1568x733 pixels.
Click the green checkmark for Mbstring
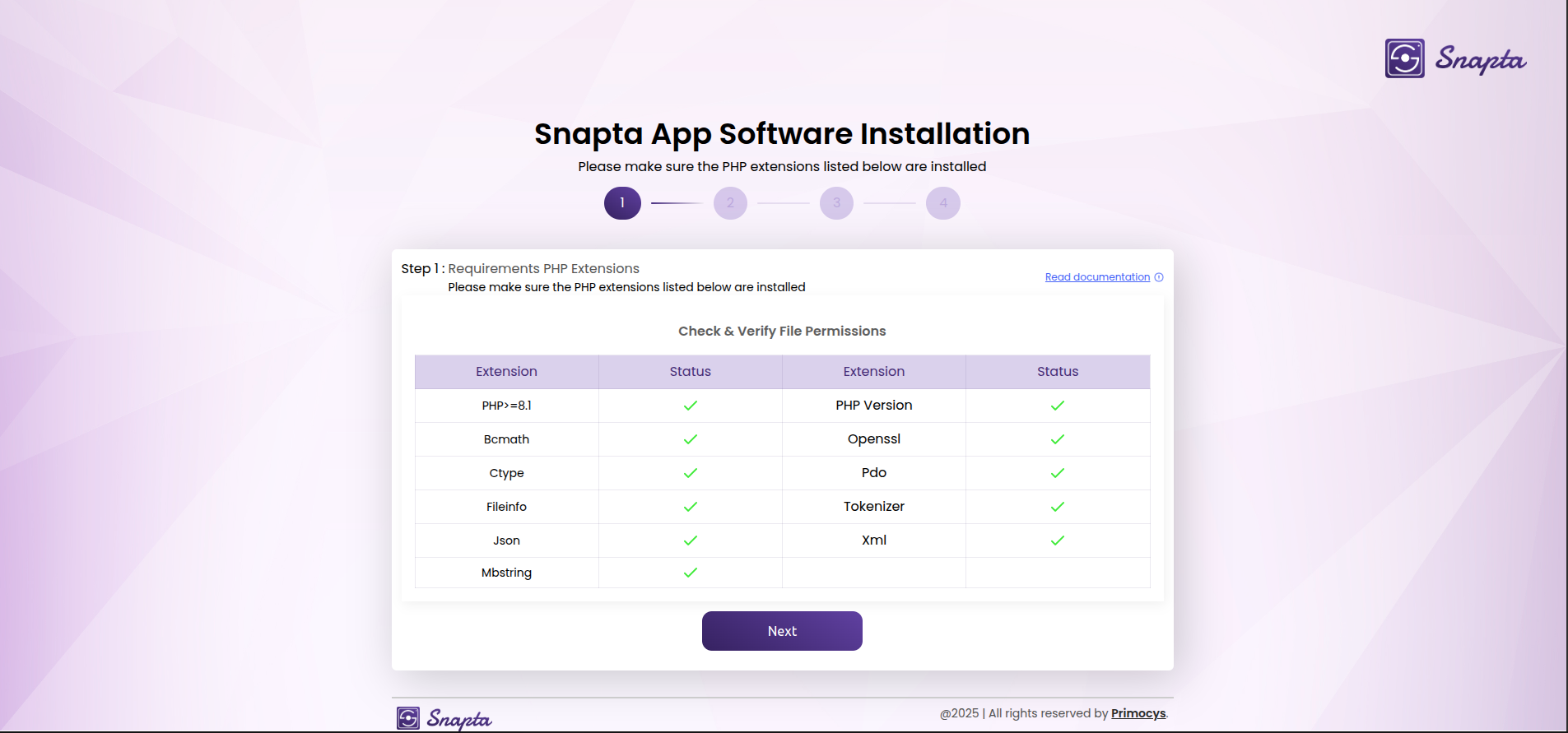pos(691,573)
